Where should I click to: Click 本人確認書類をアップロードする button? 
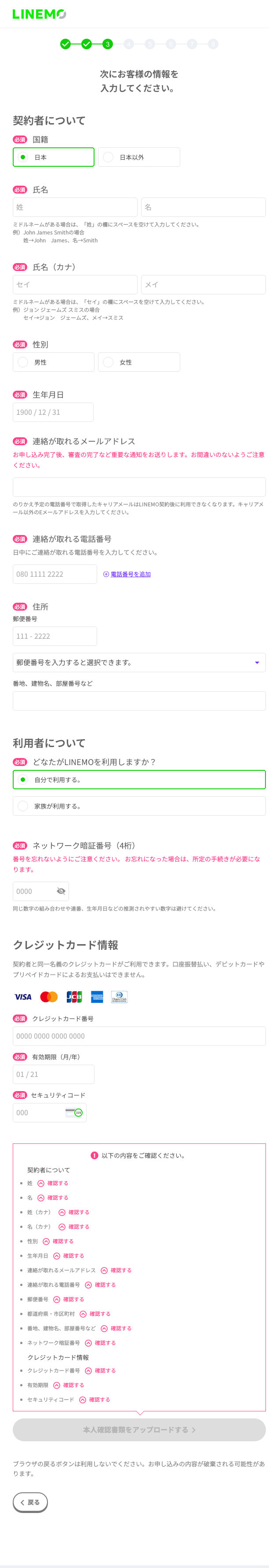coord(139,1429)
